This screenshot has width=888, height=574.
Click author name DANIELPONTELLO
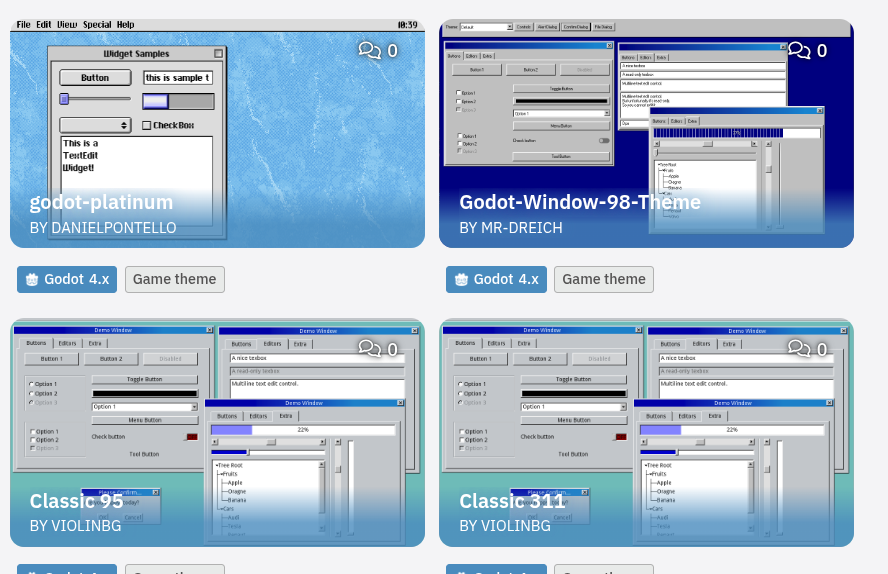[x=114, y=228]
